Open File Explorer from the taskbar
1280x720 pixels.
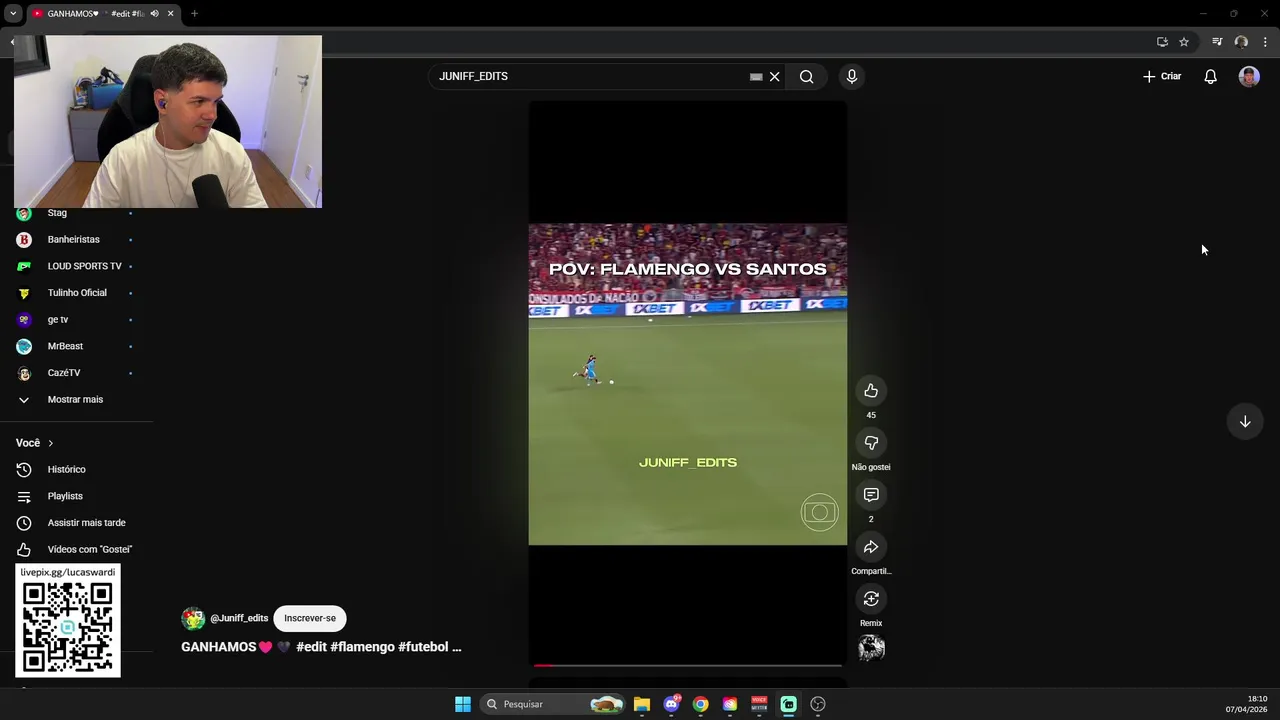click(642, 704)
